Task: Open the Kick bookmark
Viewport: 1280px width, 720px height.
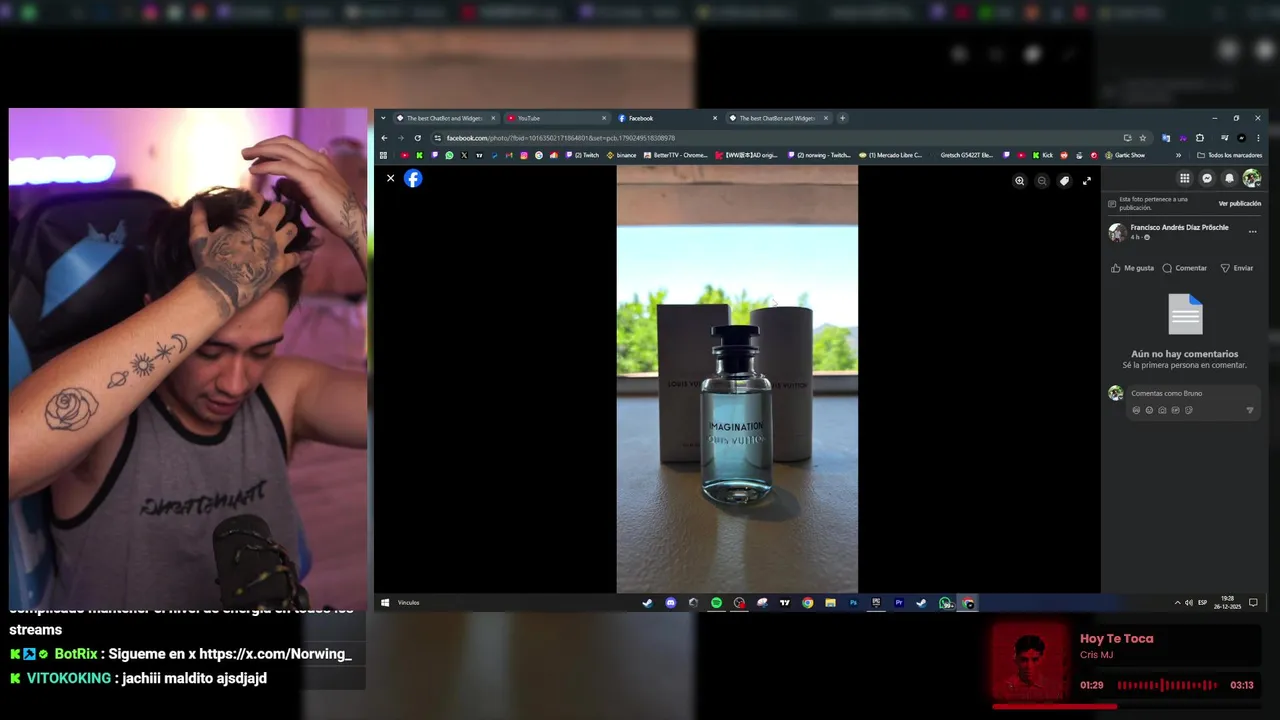Action: tap(1042, 155)
